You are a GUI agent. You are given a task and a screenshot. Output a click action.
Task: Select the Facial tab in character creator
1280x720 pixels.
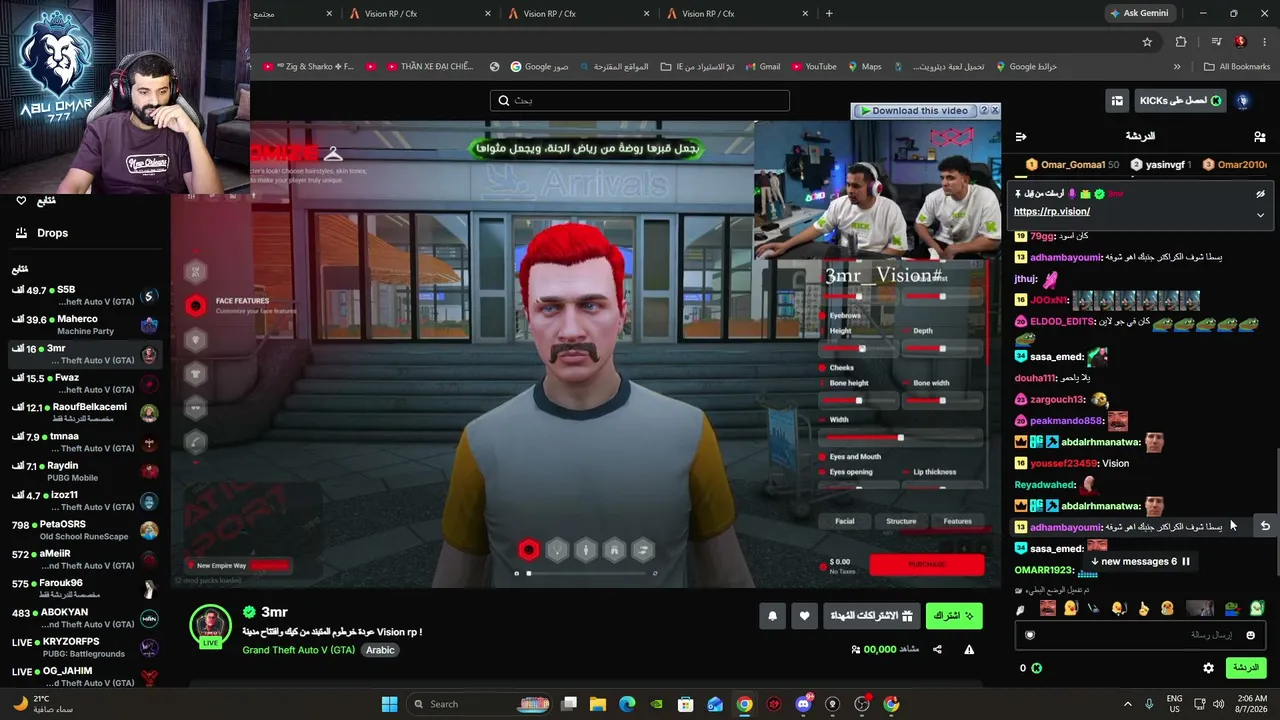tap(845, 521)
